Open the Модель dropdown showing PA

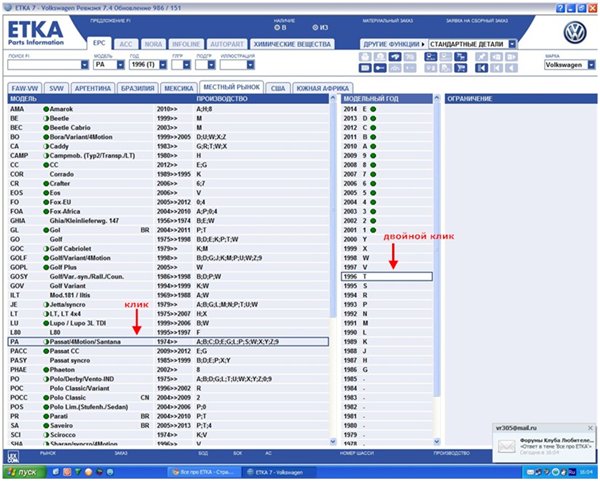coord(121,65)
